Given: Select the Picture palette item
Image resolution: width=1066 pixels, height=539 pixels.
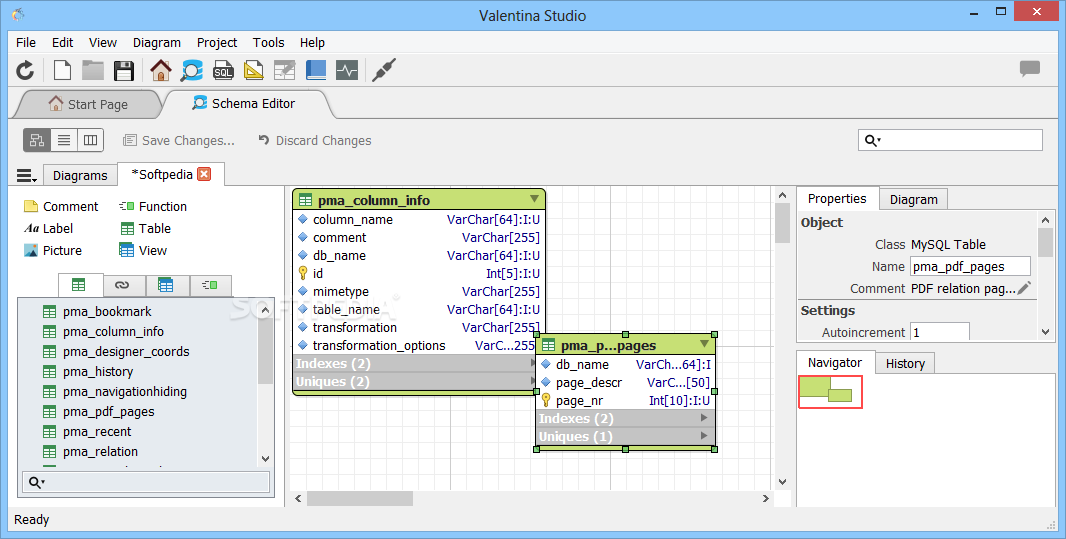Looking at the screenshot, I should coord(52,250).
